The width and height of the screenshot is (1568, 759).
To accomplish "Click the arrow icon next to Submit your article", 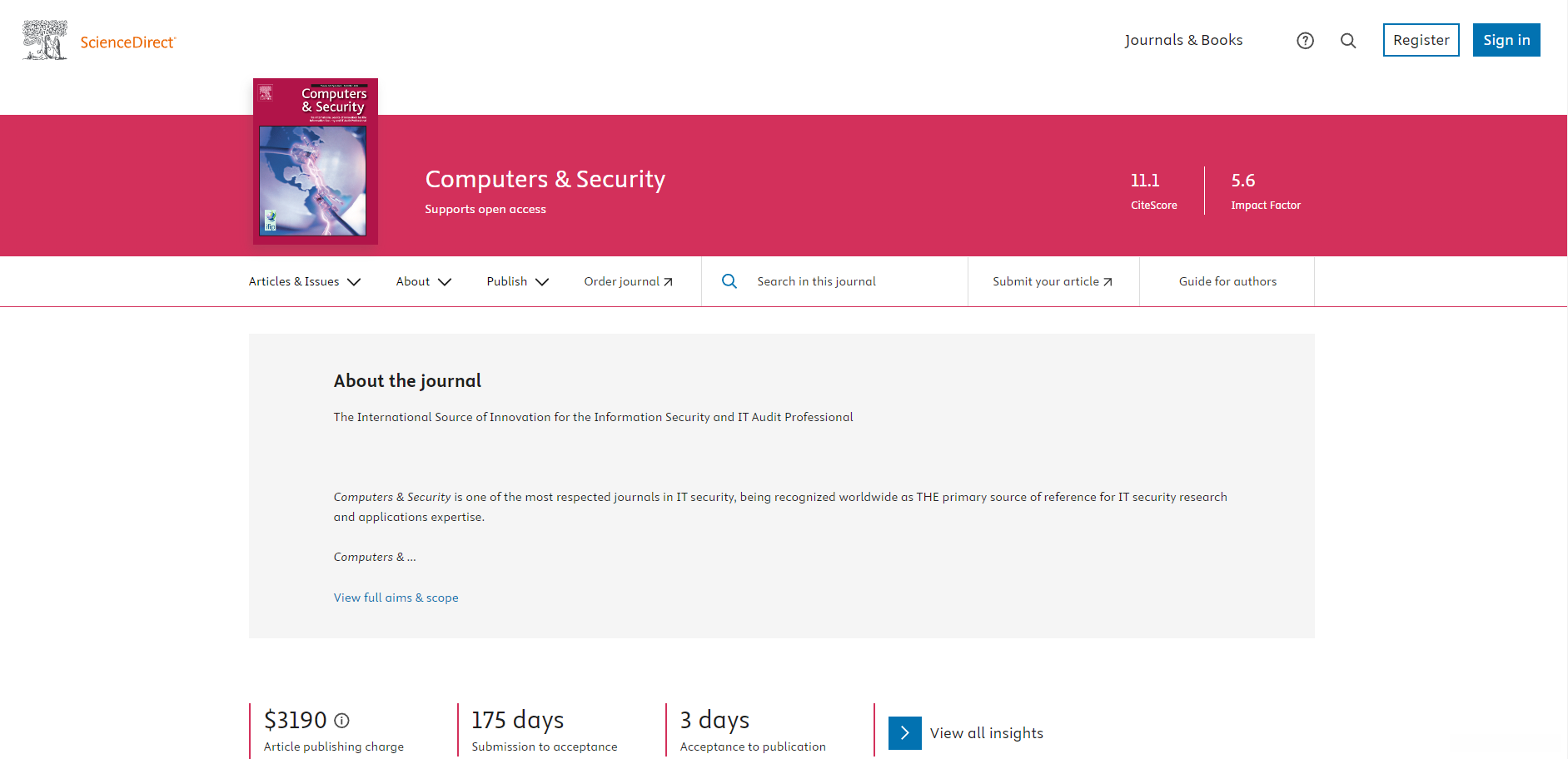I will [x=1108, y=282].
